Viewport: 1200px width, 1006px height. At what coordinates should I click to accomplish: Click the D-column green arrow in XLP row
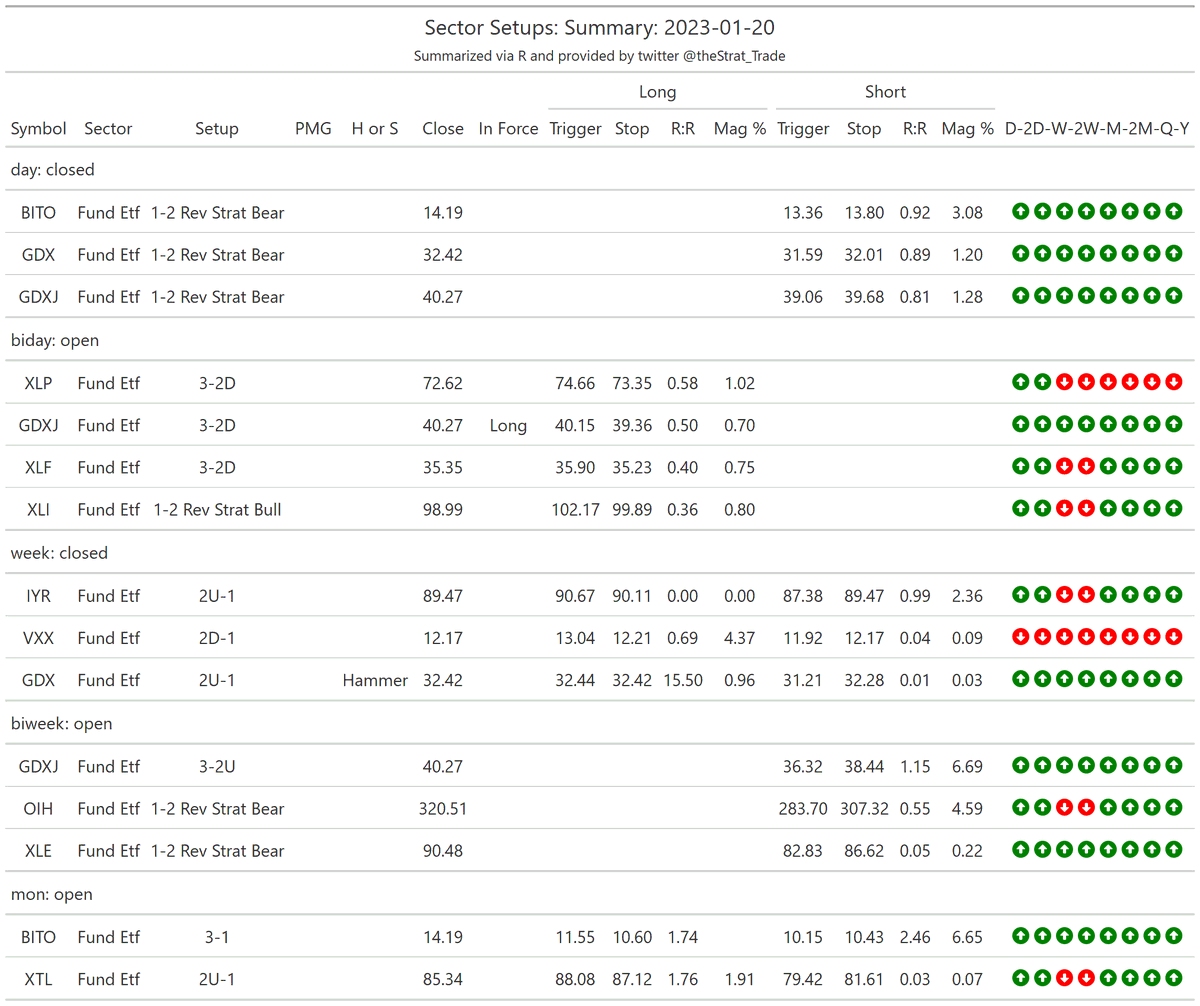(x=1020, y=382)
